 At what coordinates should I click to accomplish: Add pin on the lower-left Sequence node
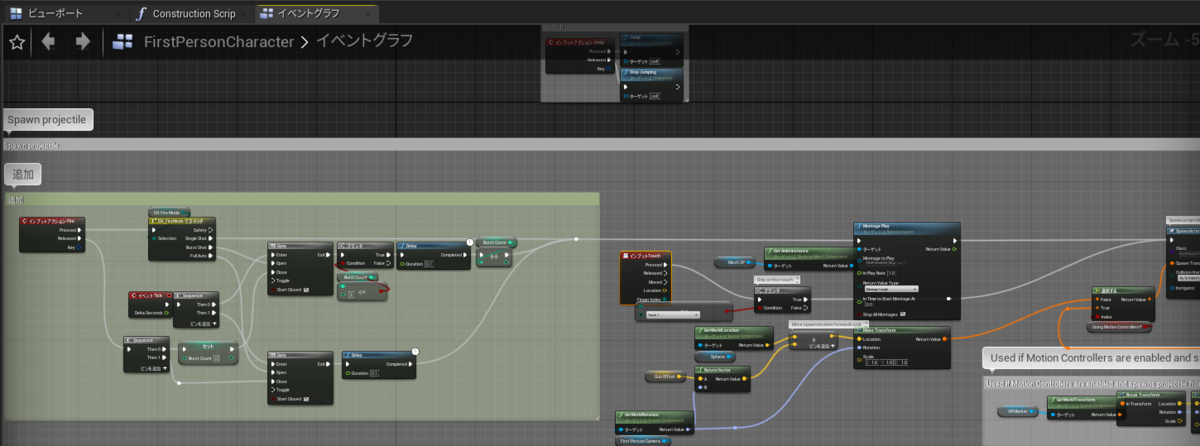tap(153, 368)
